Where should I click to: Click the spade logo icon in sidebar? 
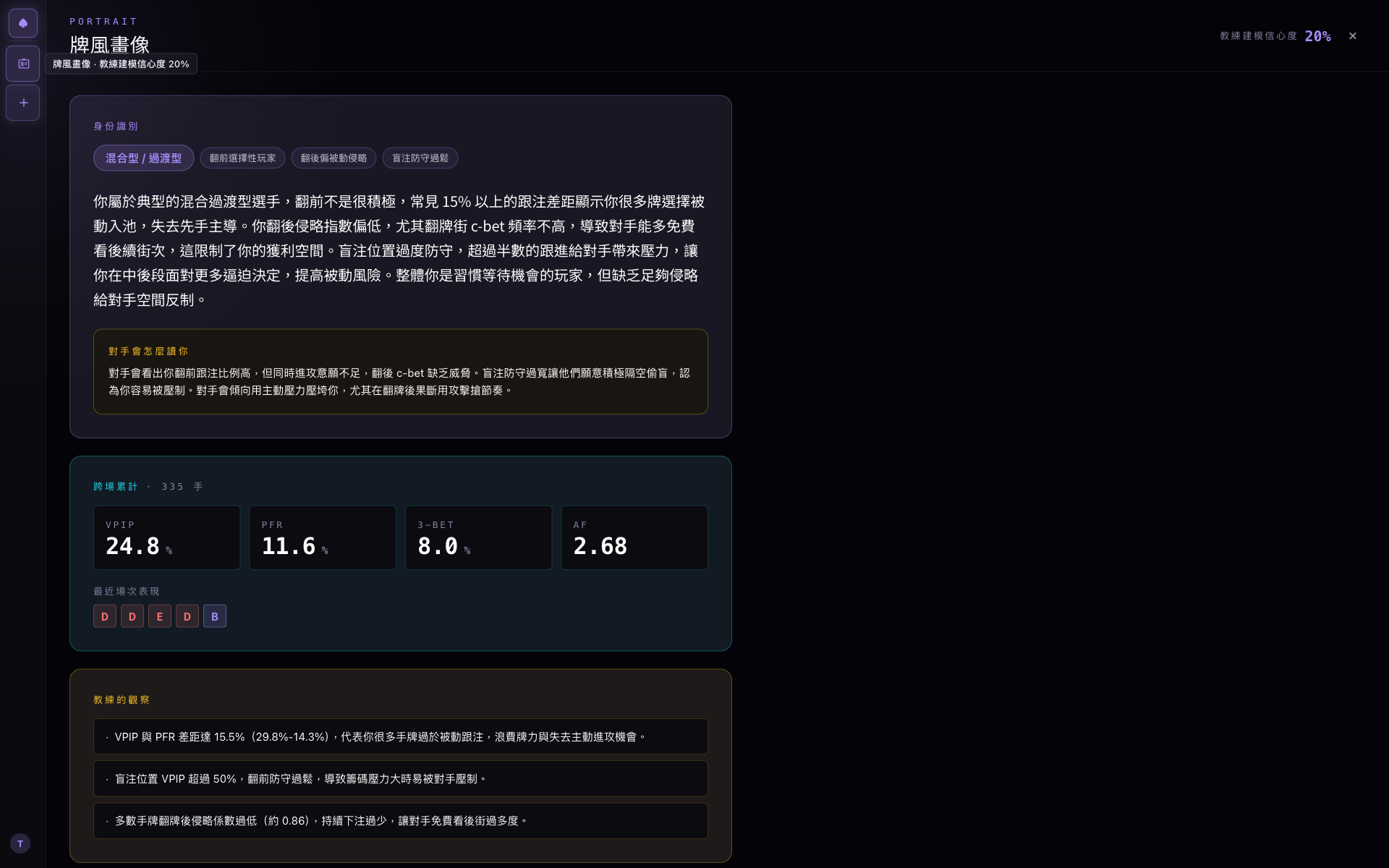[x=23, y=23]
